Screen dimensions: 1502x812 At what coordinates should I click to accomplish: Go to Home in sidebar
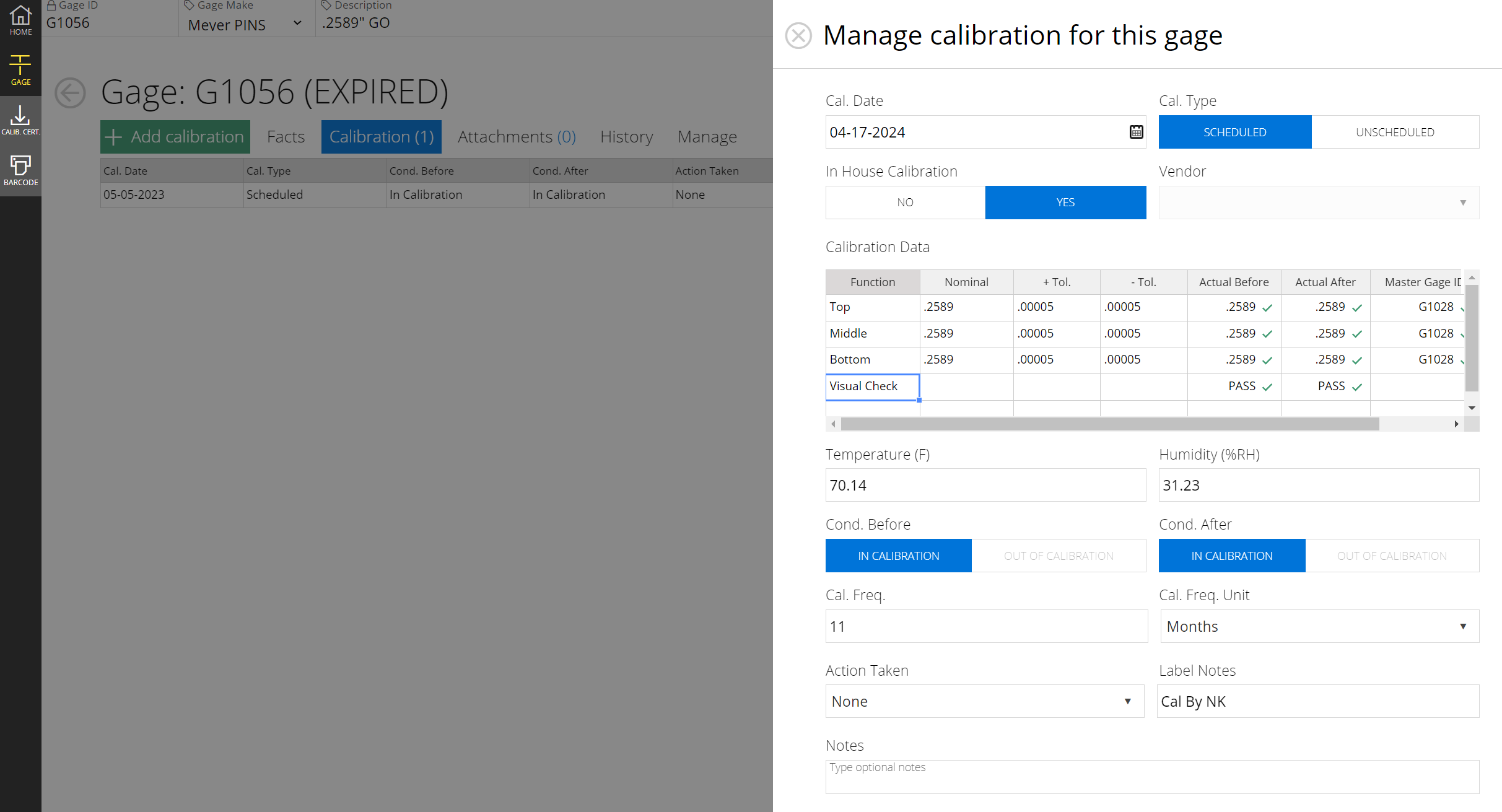click(20, 20)
